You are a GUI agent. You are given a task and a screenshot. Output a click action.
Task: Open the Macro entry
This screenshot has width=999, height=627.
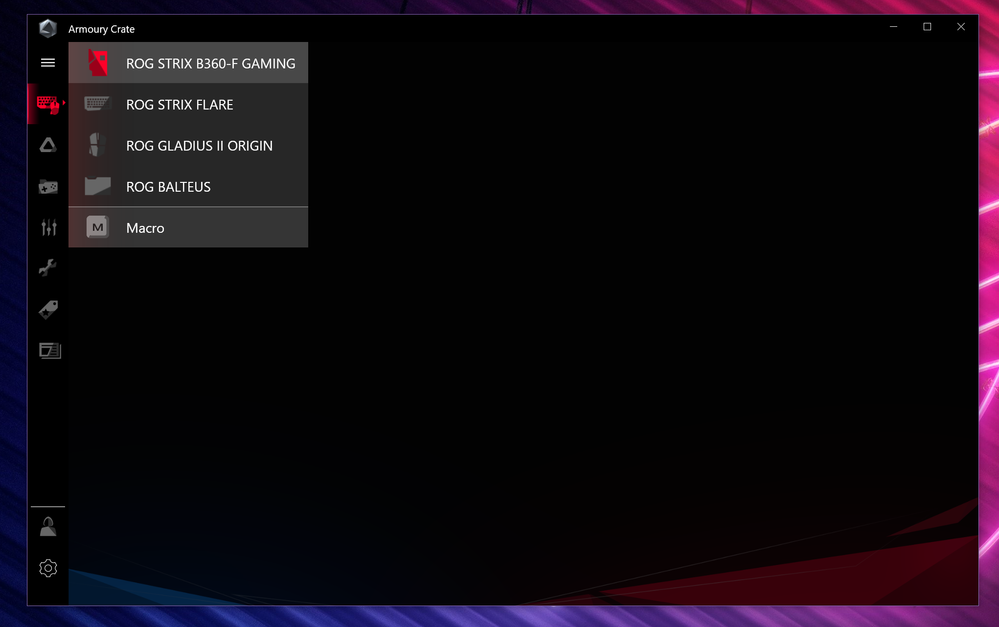(188, 227)
